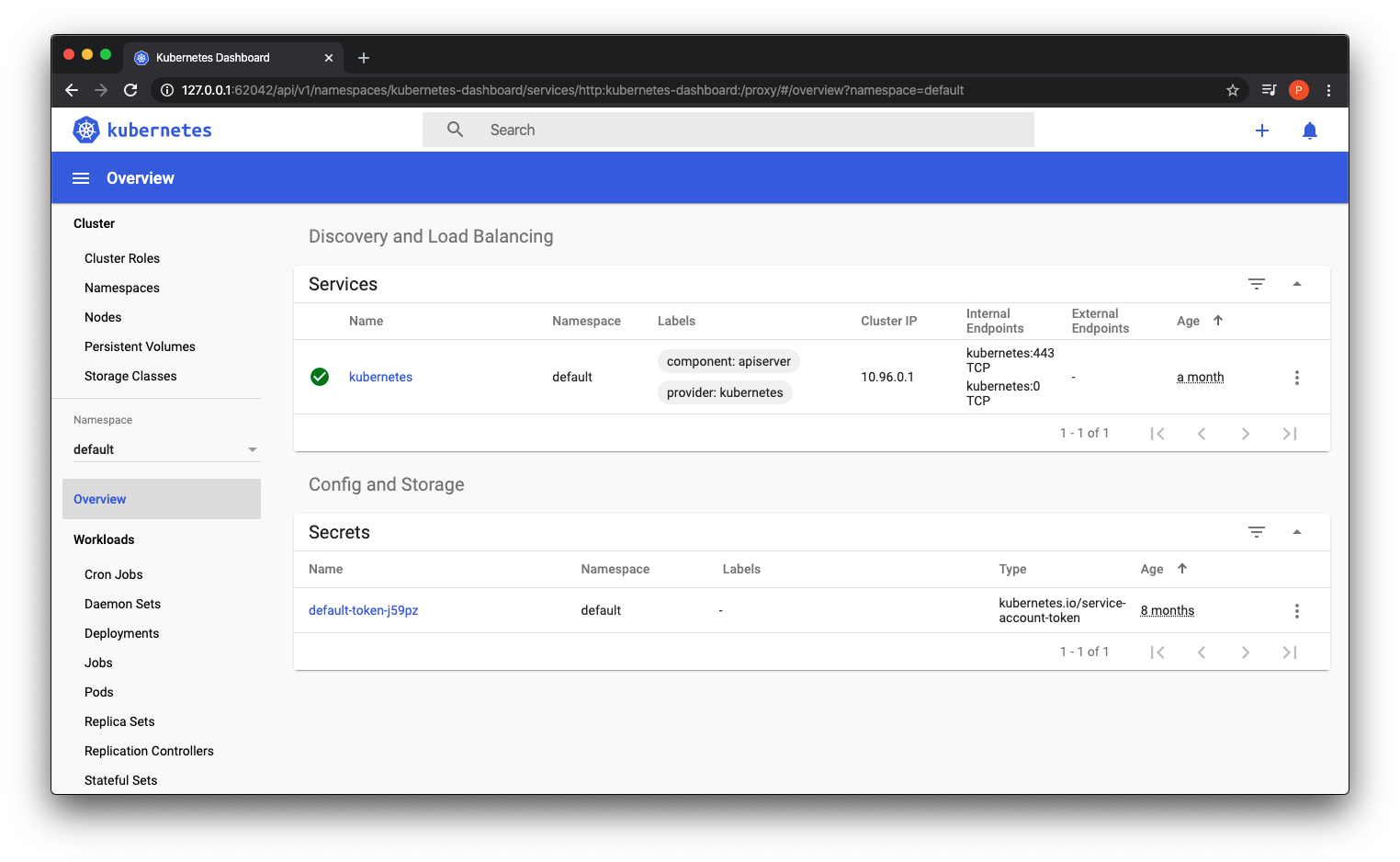Click the Workloads sidebar heading
Image resolution: width=1400 pixels, height=862 pixels.
104,539
